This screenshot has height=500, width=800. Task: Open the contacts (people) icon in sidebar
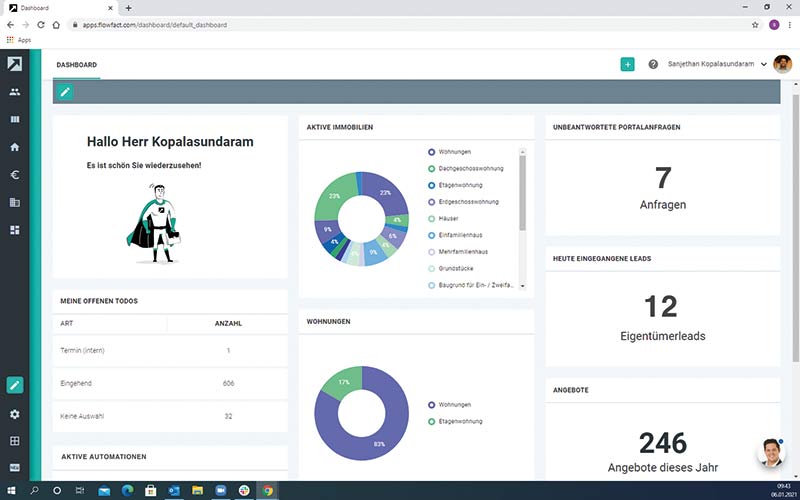[x=15, y=92]
